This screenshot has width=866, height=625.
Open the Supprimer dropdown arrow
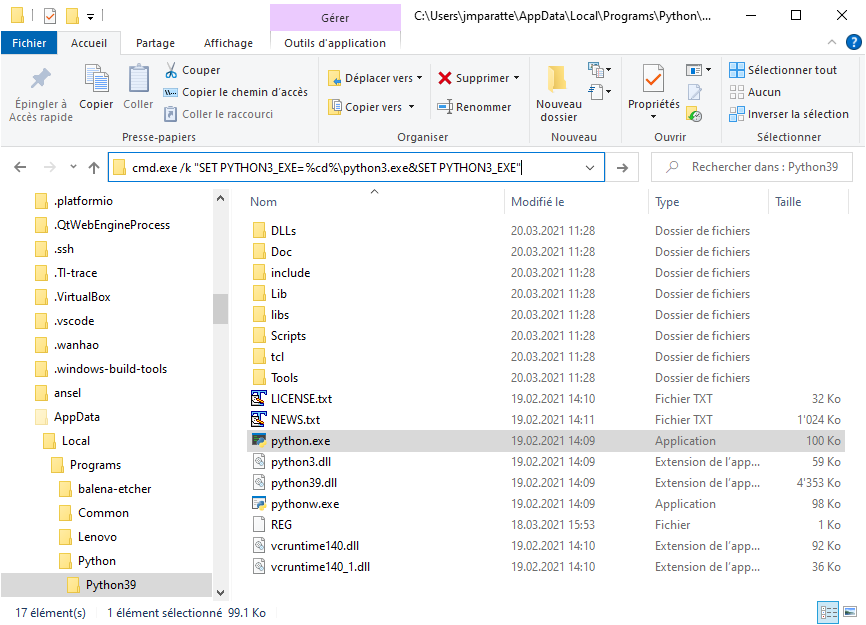tap(517, 78)
